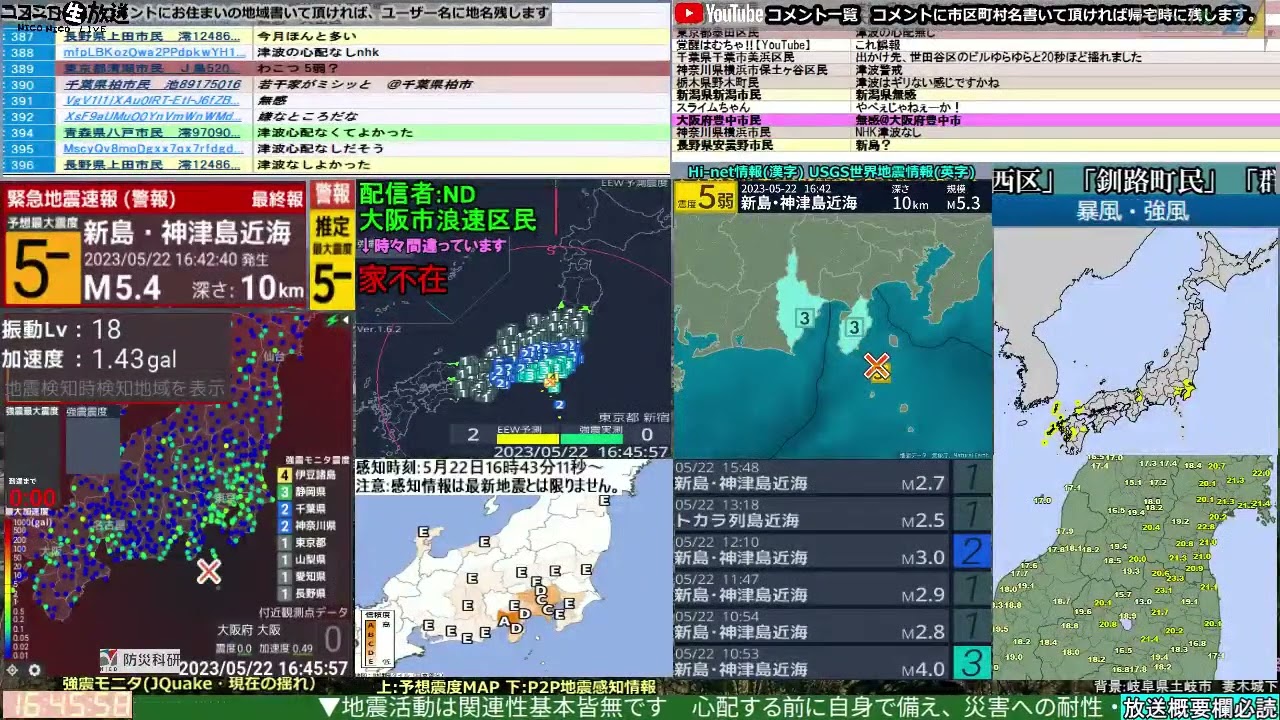Click the green lightning bolt status icon
The width and height of the screenshot is (1280, 720).
333,321
